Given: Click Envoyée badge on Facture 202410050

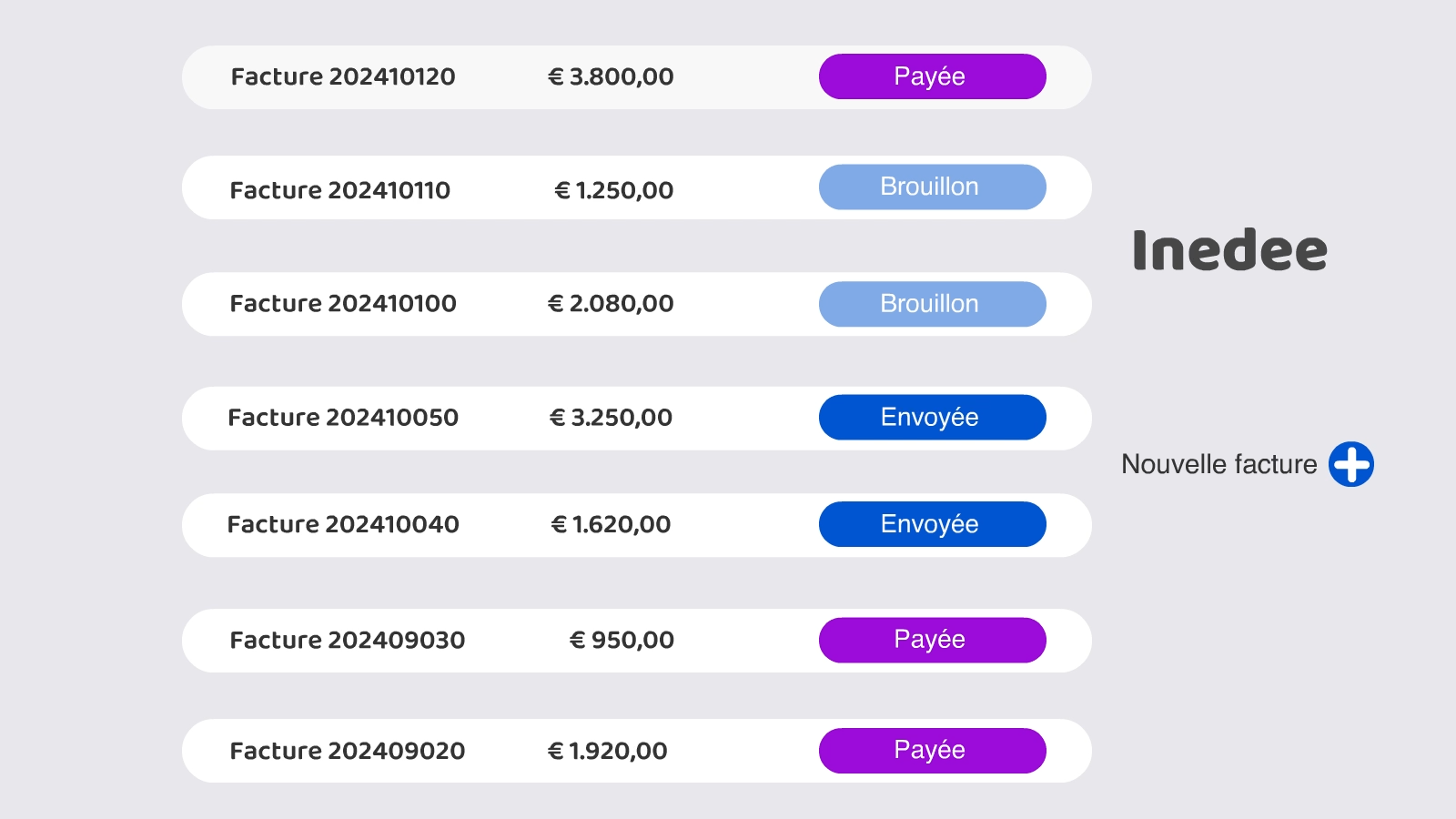Looking at the screenshot, I should pos(932,417).
